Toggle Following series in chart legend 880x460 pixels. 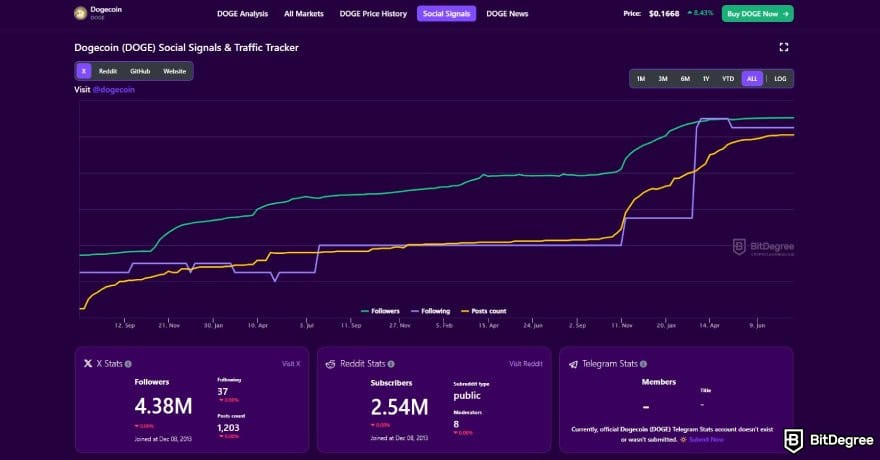(x=430, y=311)
